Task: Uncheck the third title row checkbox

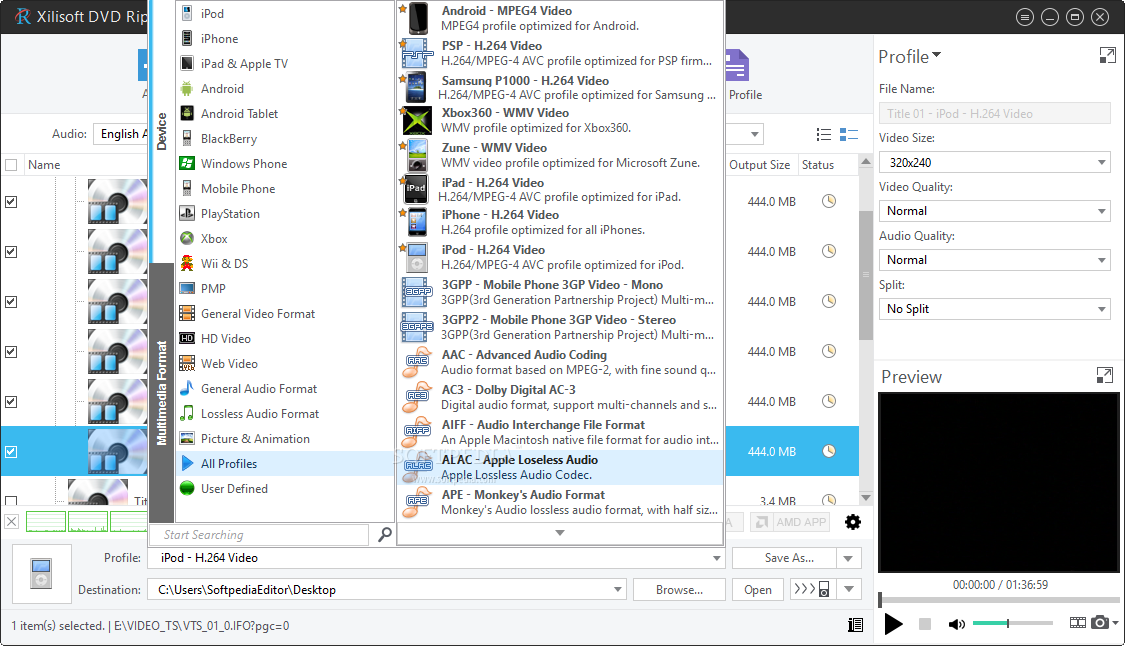Action: click(x=11, y=302)
